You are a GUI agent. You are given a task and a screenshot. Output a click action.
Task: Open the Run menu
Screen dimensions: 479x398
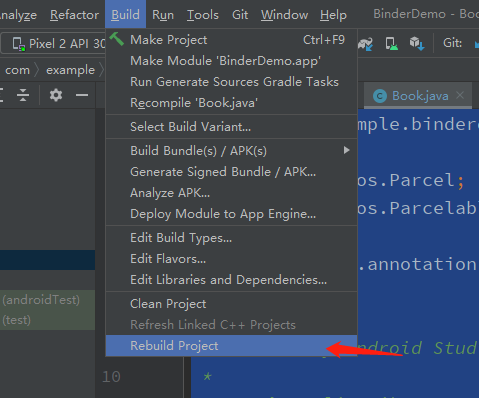pyautogui.click(x=163, y=15)
